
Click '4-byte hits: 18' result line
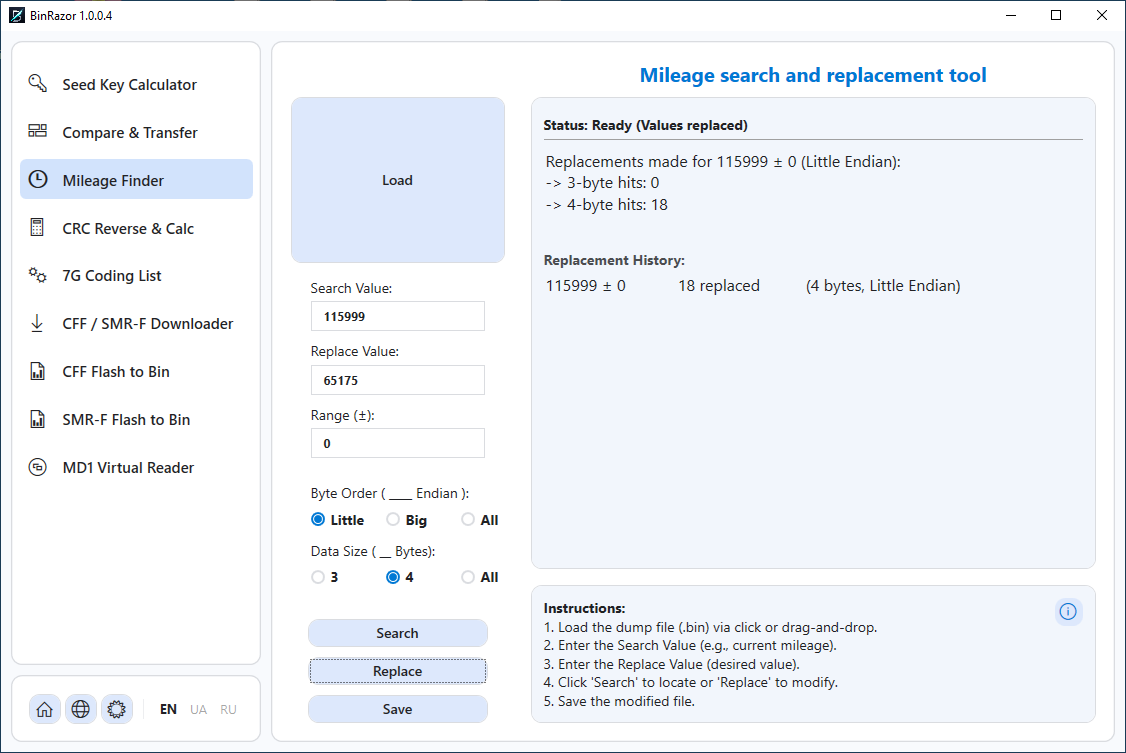pos(607,205)
